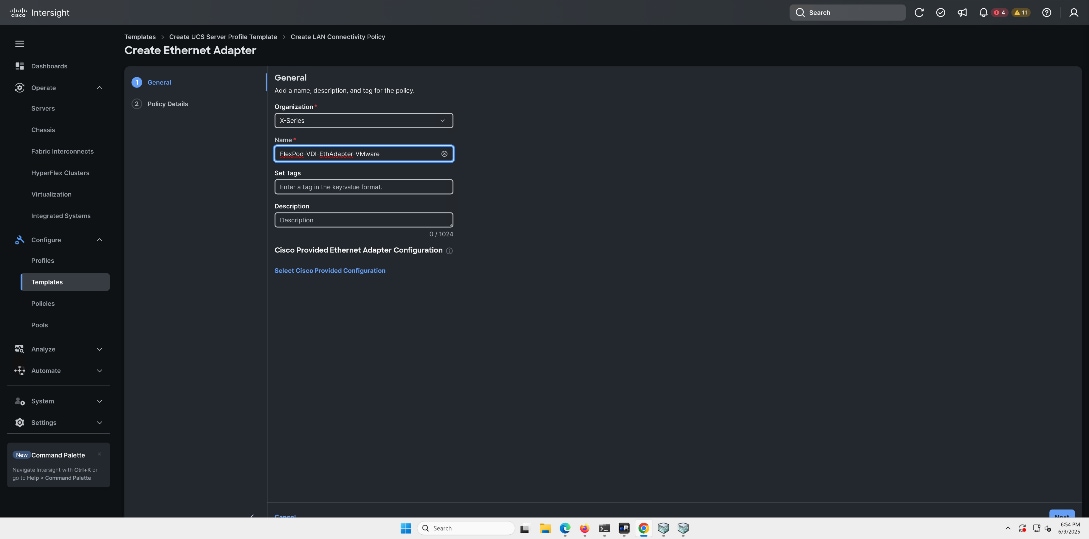
Task: Open the Windows Start menu
Action: click(406, 529)
